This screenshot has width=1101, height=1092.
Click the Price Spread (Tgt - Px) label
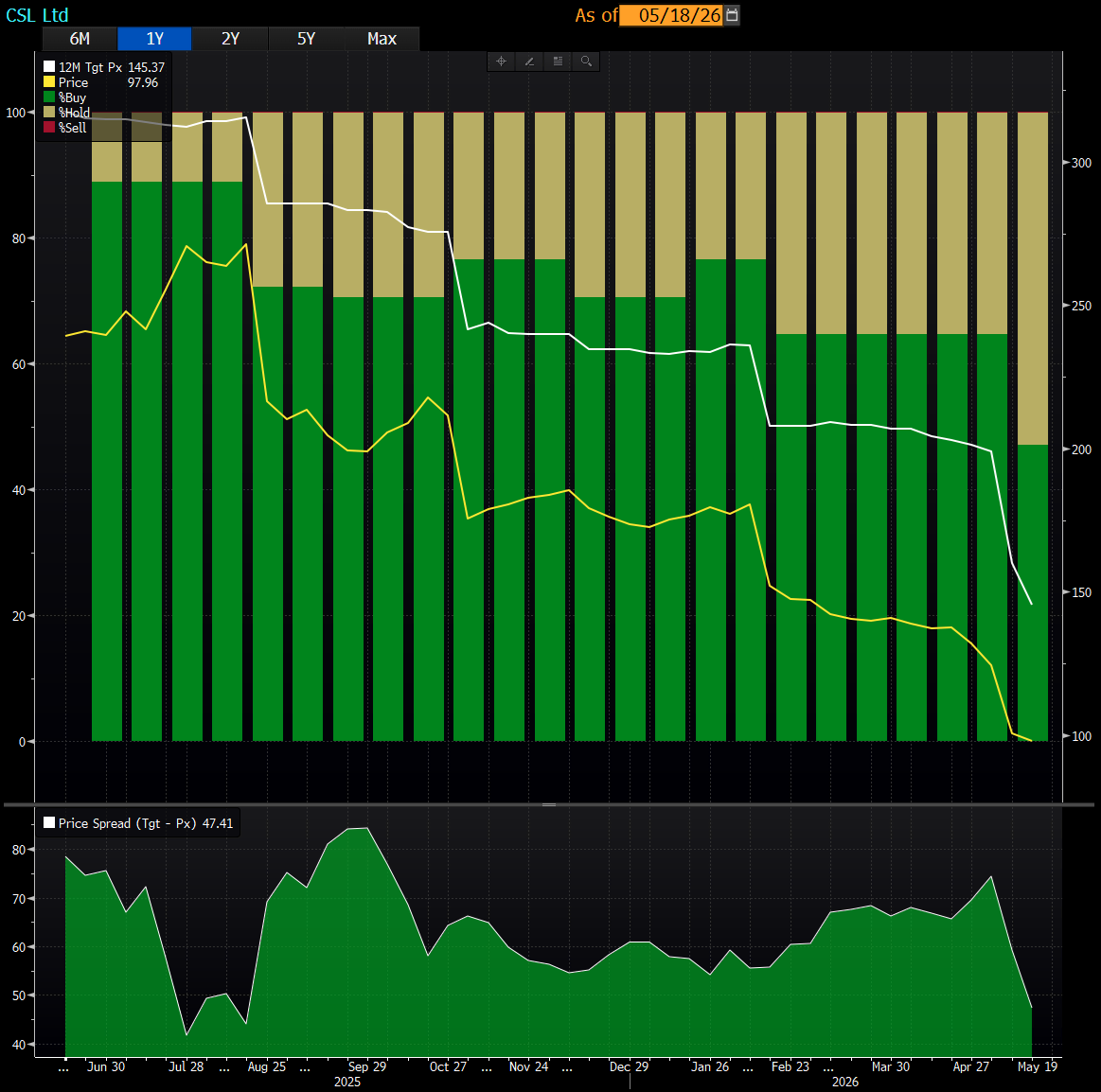tap(127, 823)
